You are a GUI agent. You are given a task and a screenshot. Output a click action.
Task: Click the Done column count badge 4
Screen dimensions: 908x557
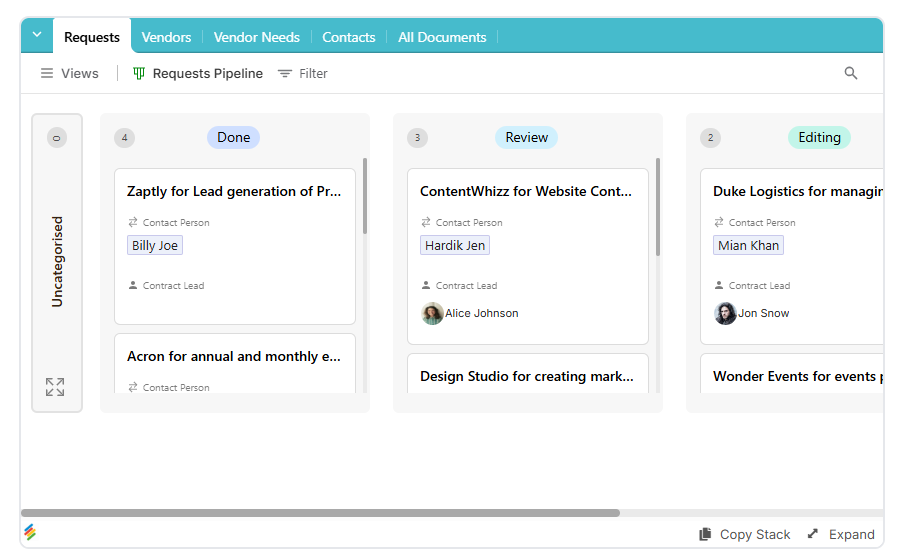click(x=125, y=138)
